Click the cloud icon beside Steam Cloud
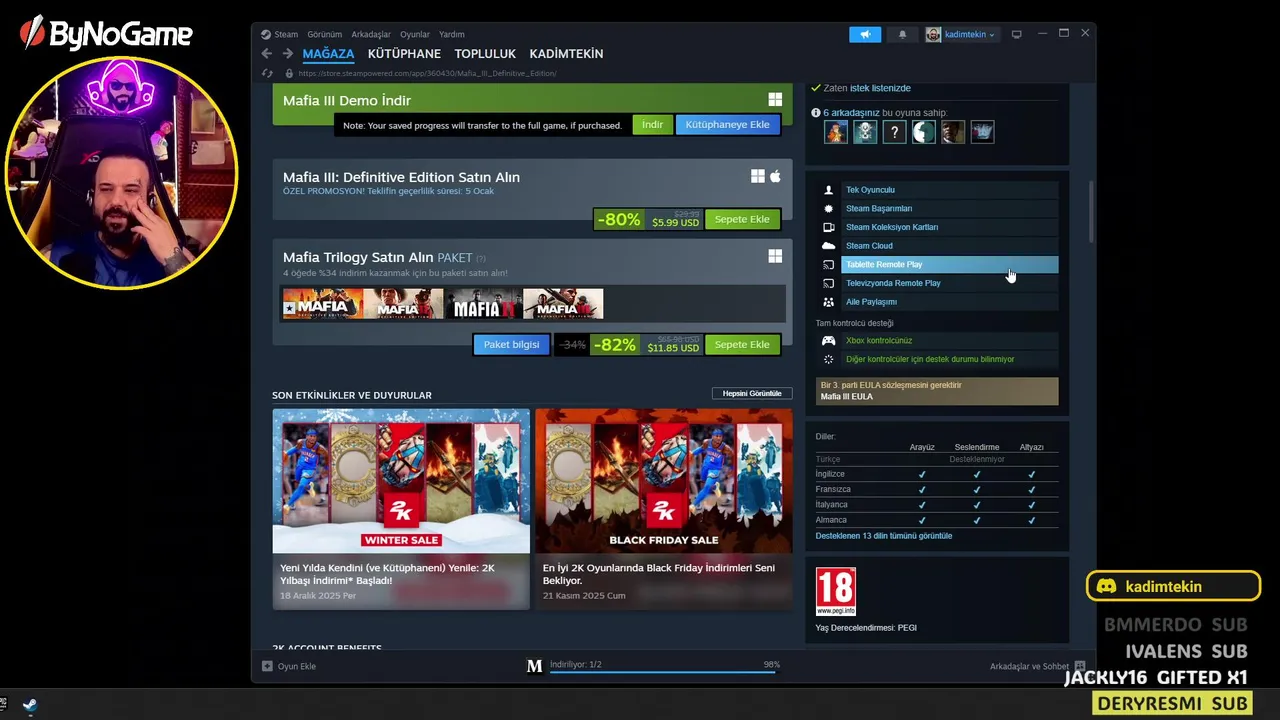 pos(828,246)
